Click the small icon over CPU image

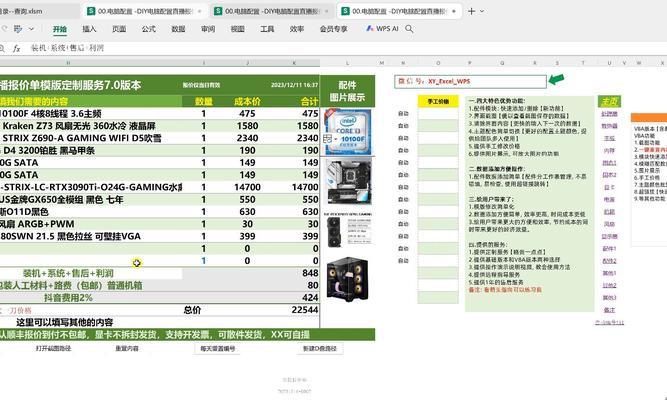point(328,139)
